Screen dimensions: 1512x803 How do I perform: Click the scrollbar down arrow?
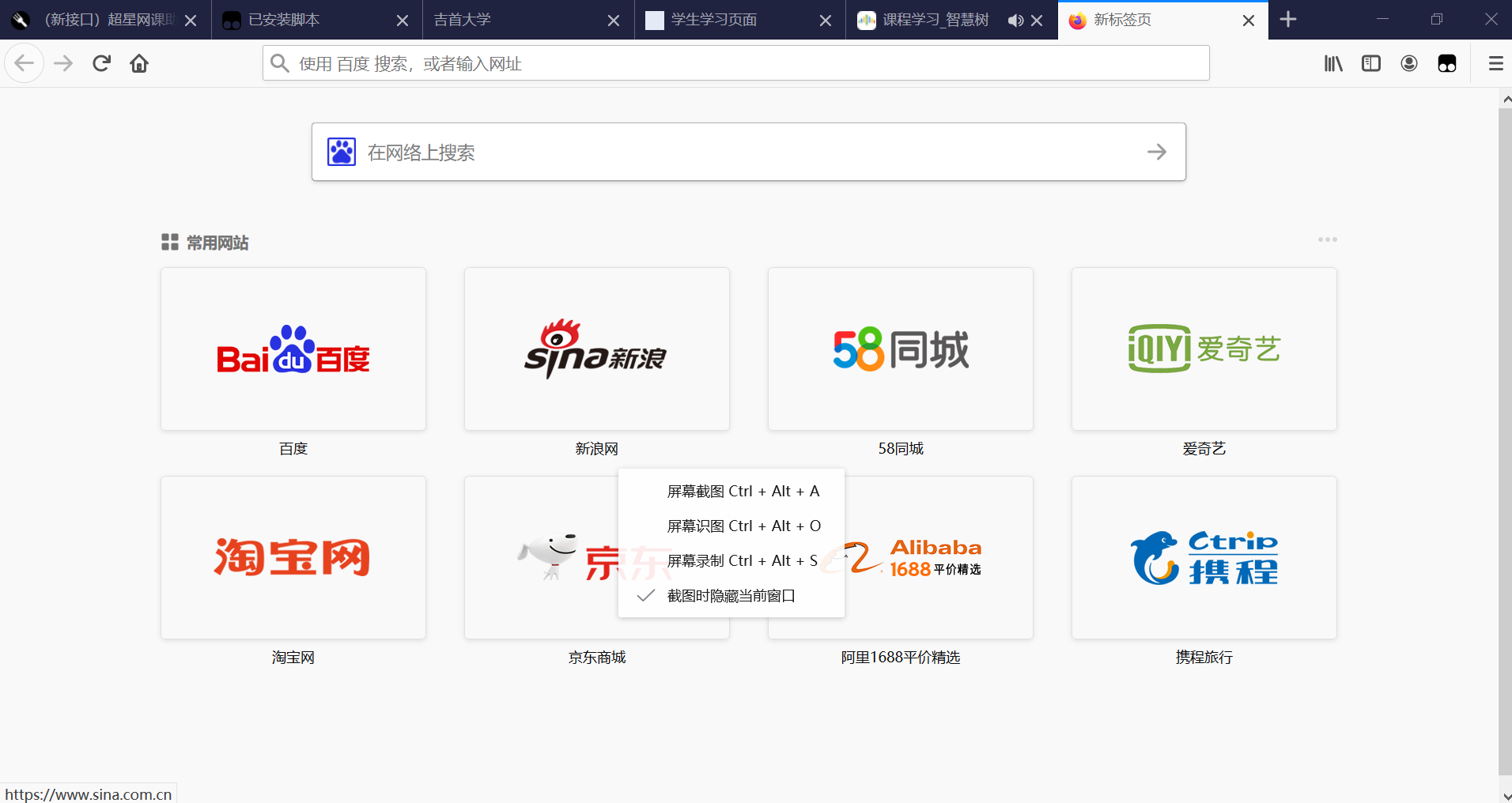coord(1505,796)
